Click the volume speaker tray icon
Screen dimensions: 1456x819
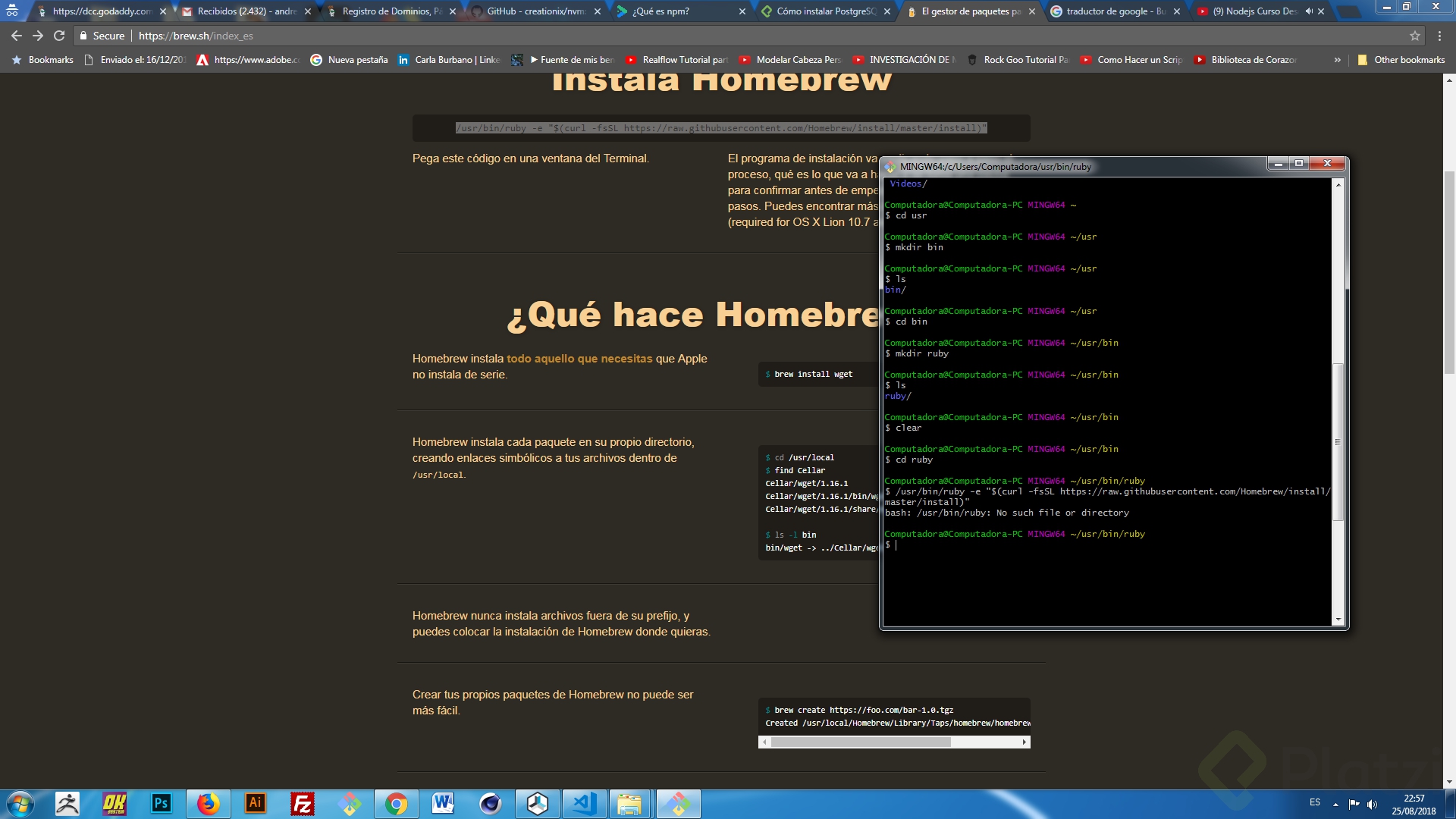click(x=1372, y=804)
